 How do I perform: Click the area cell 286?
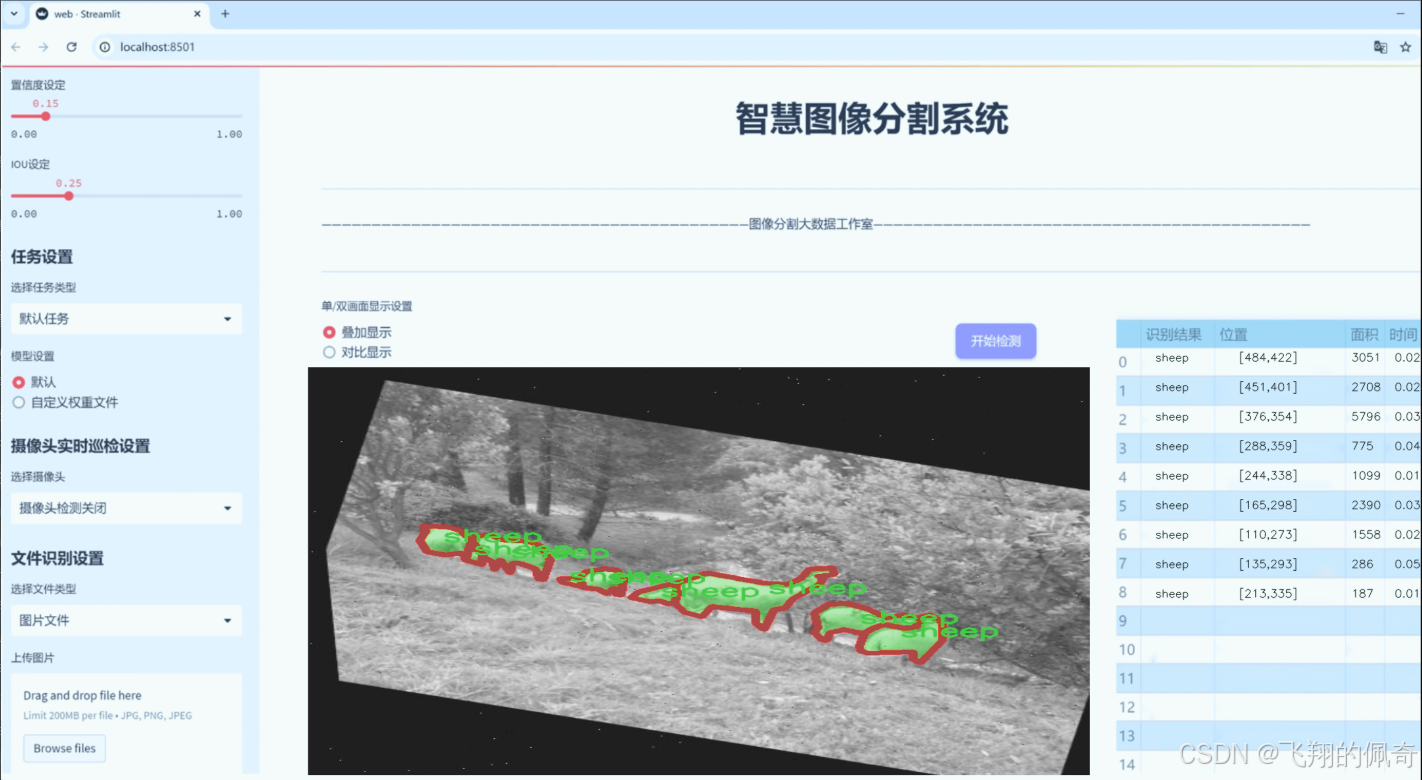(1365, 564)
